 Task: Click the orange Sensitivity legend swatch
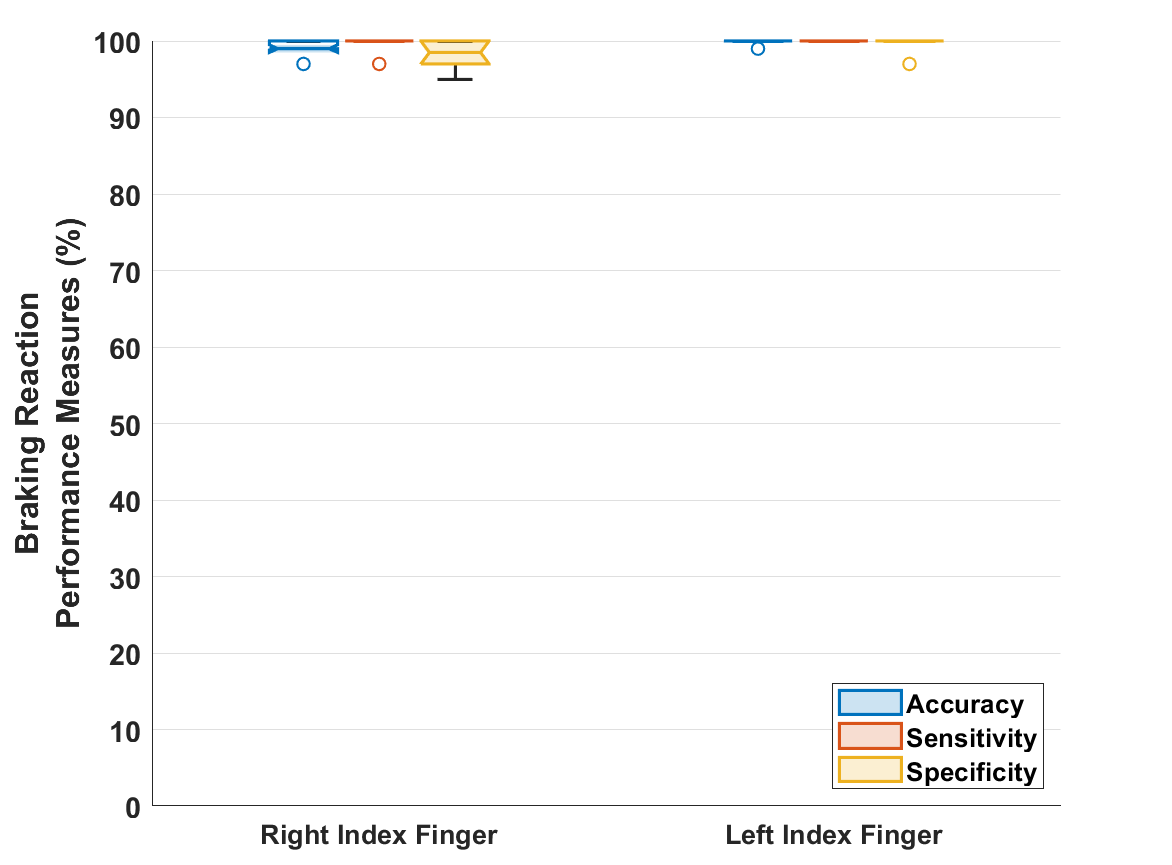point(870,737)
